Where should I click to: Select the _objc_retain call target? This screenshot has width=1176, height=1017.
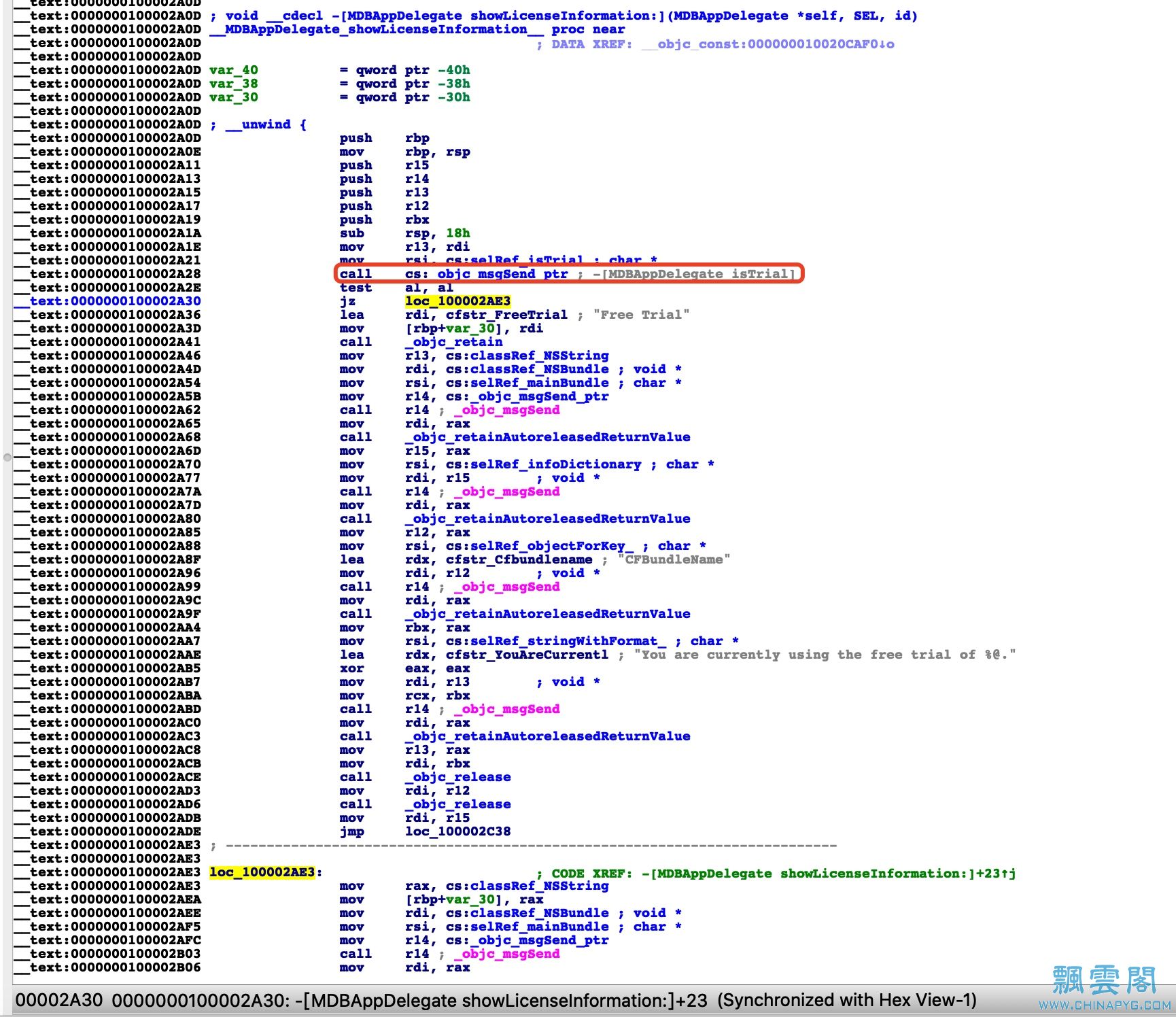pyautogui.click(x=453, y=342)
